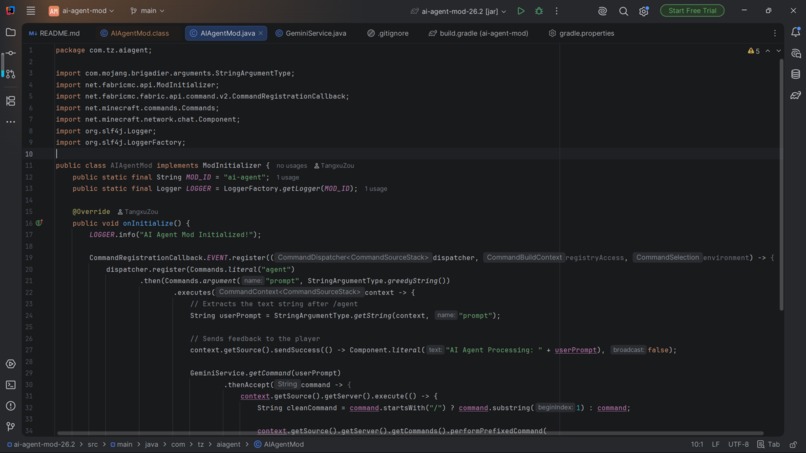806x453 pixels.
Task: Click the src breadcrumb
Action: 93,444
